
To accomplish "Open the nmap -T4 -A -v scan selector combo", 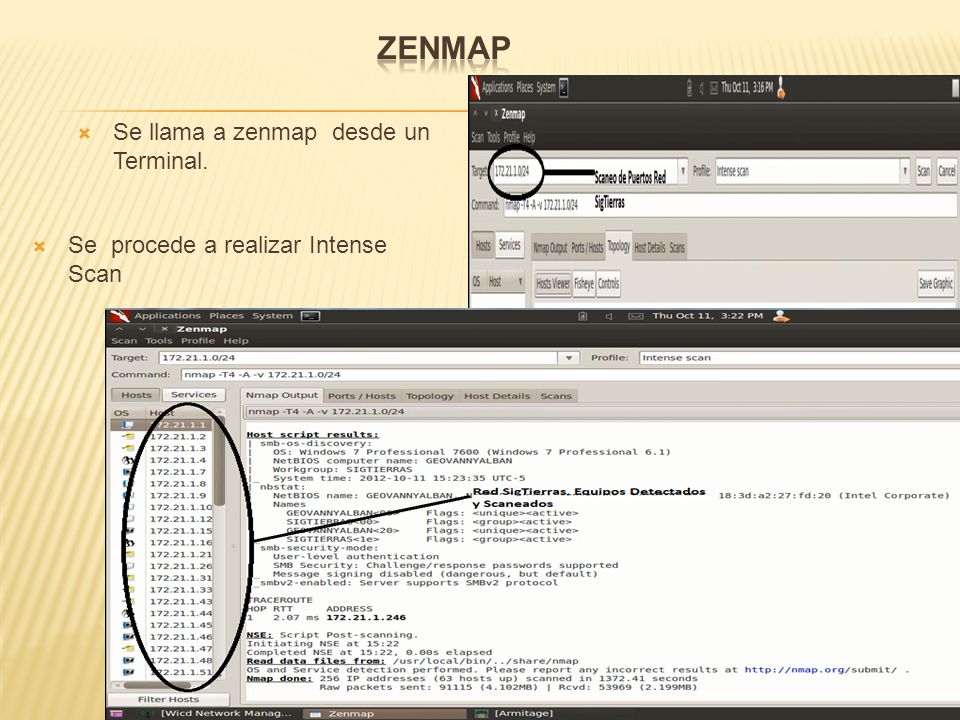I will tap(600, 412).
